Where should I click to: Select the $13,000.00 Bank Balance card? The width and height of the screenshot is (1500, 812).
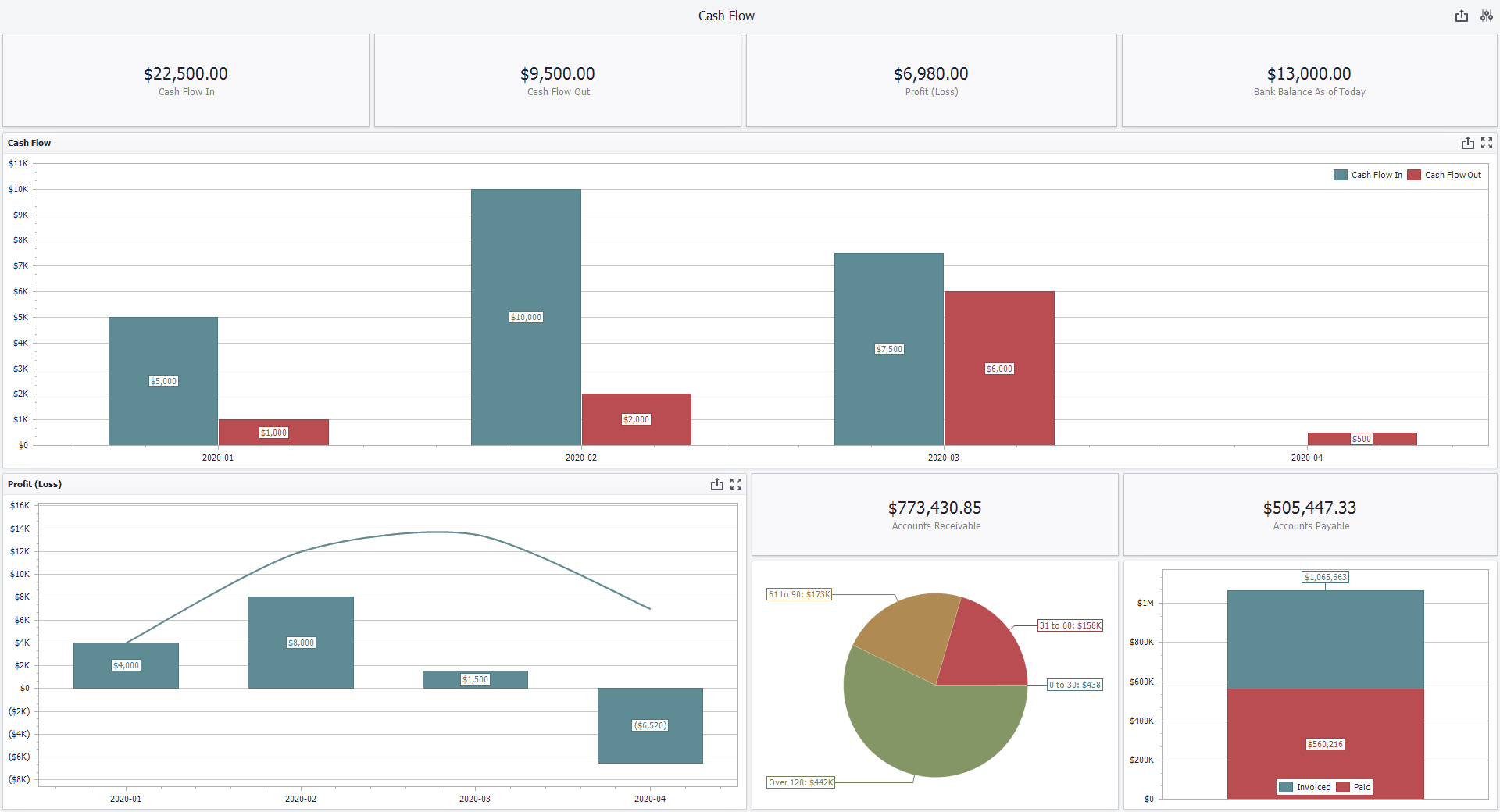click(1309, 80)
